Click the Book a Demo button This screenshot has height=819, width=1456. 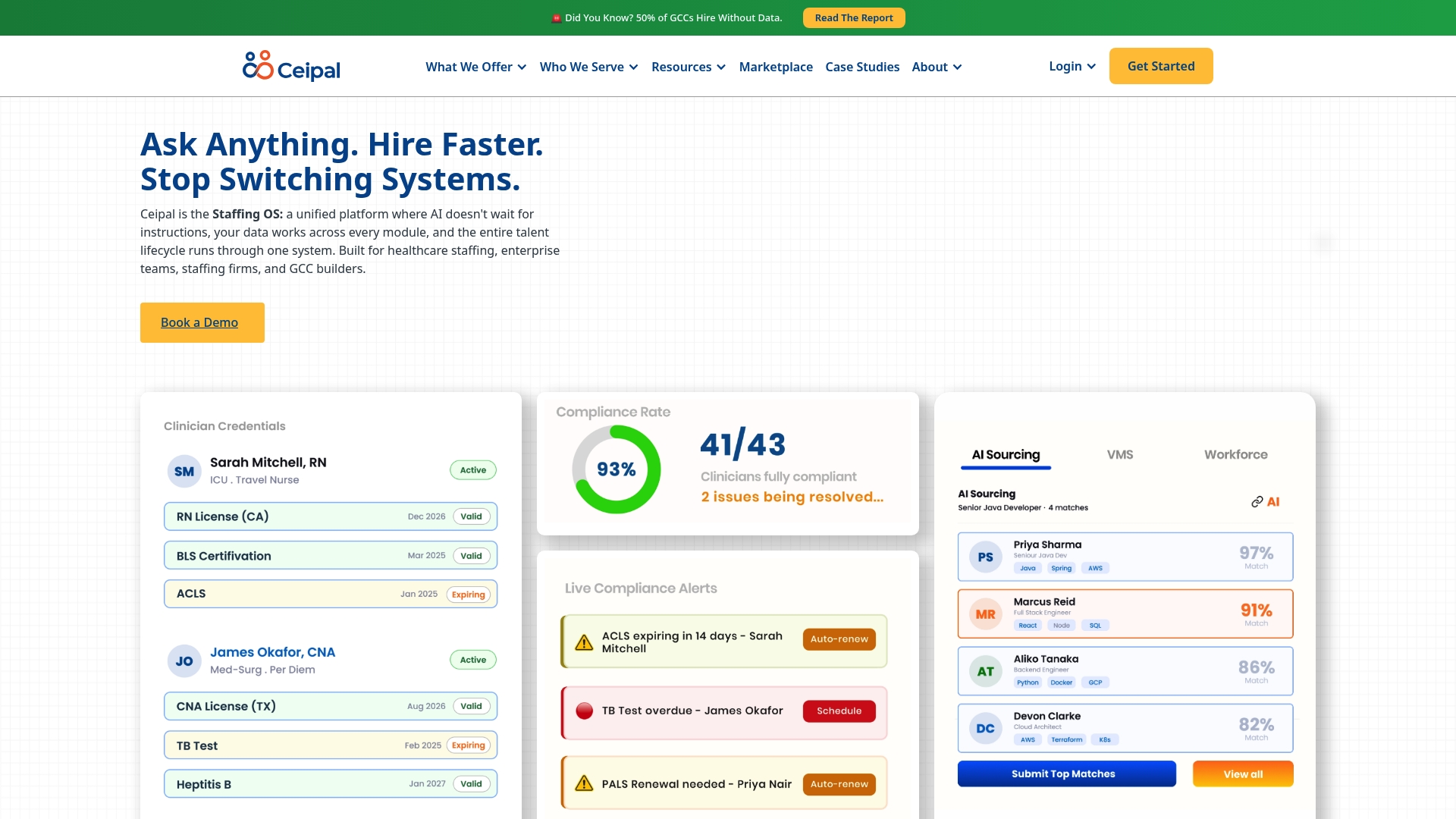coord(202,322)
